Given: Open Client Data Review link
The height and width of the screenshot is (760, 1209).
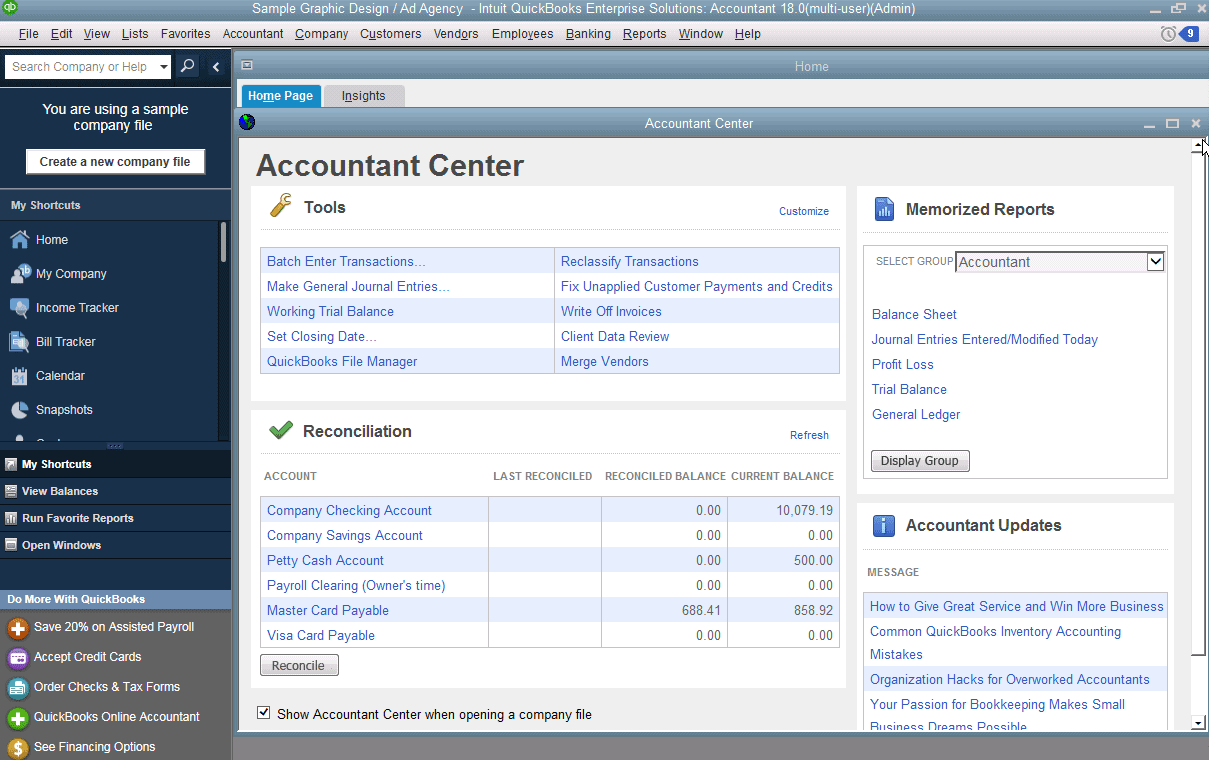Looking at the screenshot, I should tap(615, 337).
